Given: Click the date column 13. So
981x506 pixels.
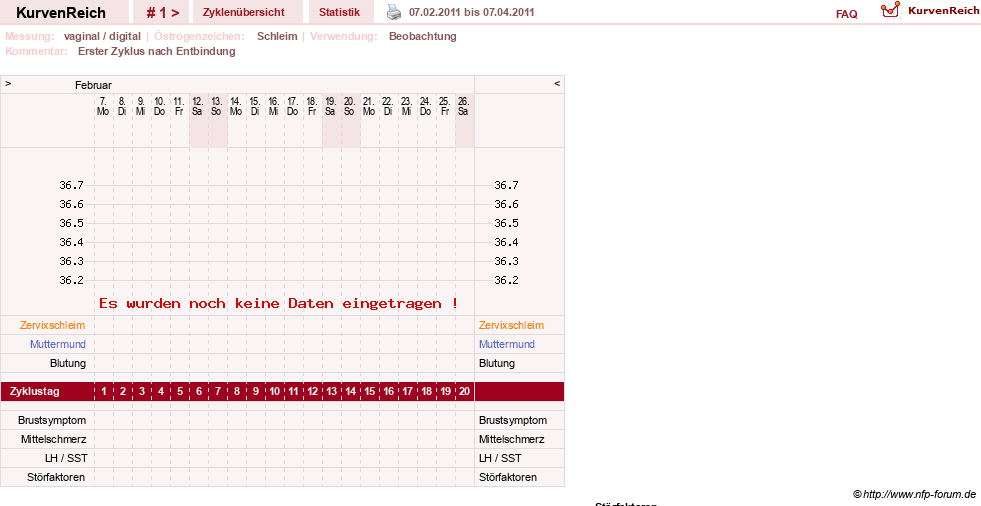Looking at the screenshot, I should pos(216,106).
